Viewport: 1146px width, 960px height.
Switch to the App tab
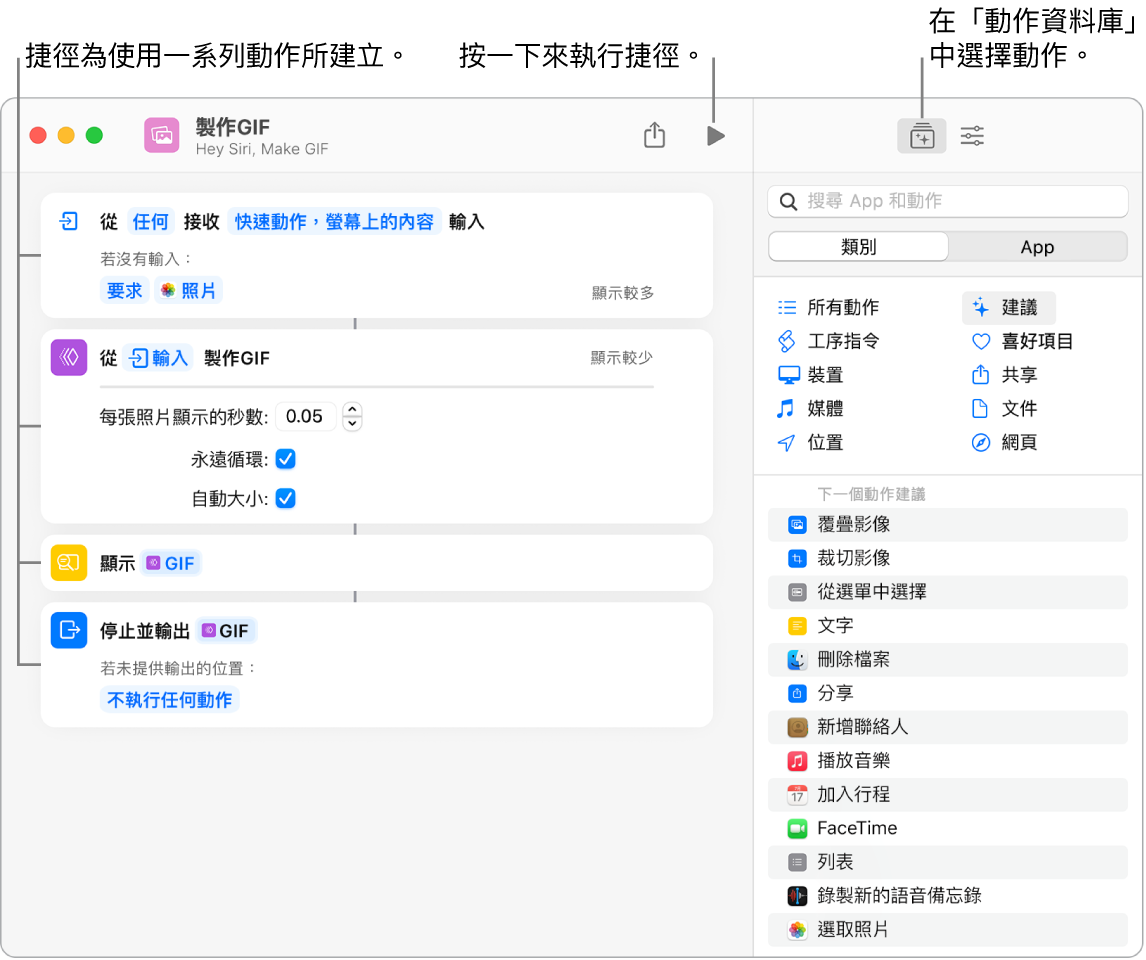[1037, 246]
